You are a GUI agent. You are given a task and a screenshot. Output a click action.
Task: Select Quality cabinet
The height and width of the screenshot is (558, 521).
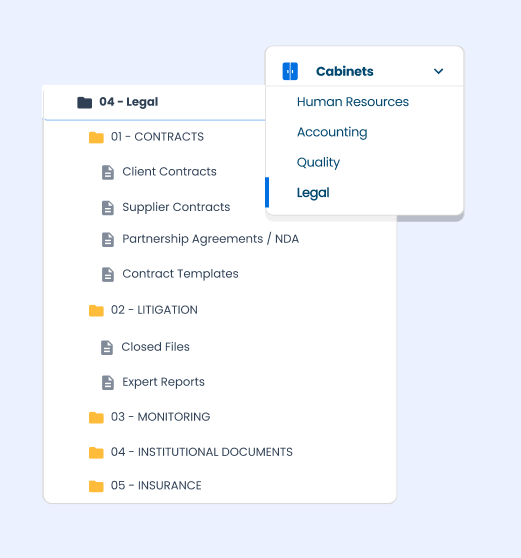click(318, 162)
